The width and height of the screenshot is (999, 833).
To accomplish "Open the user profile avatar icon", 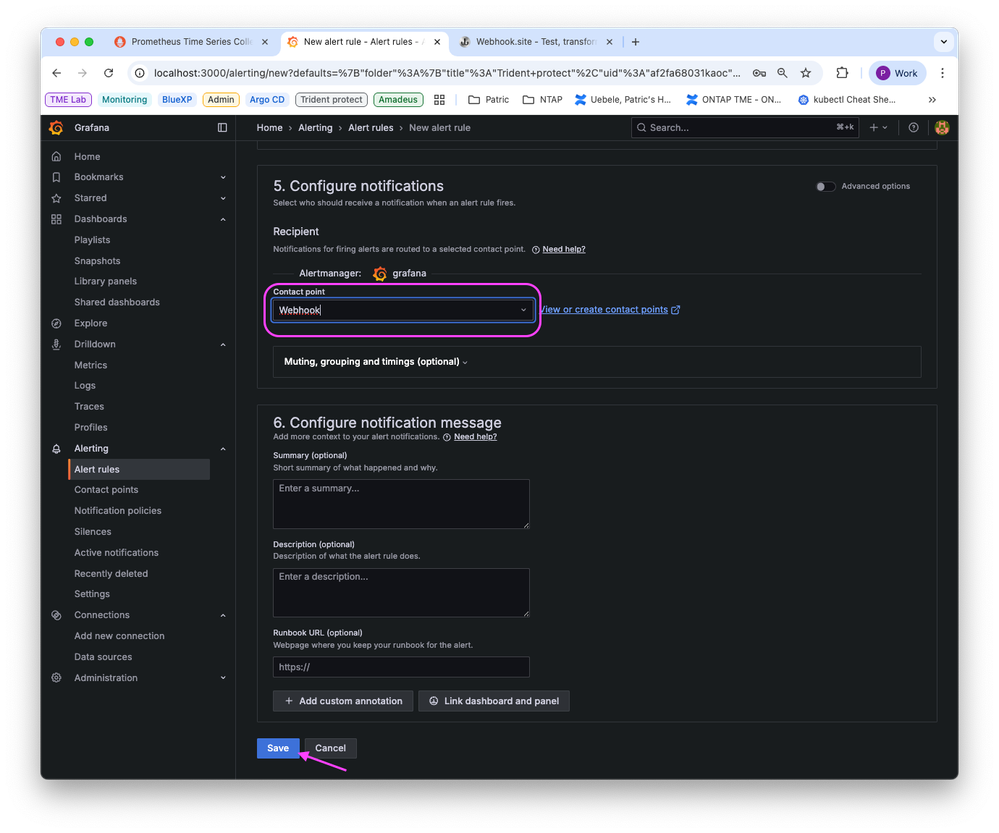I will click(941, 127).
